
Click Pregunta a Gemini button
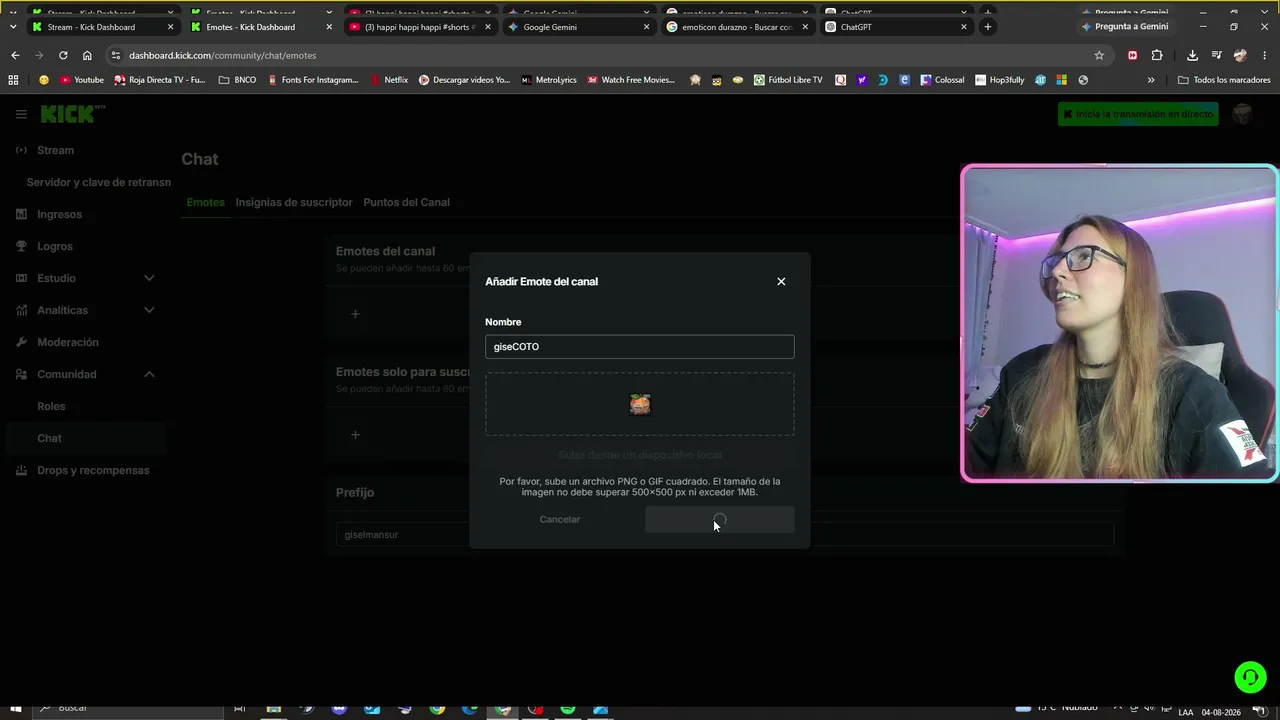[1125, 27]
